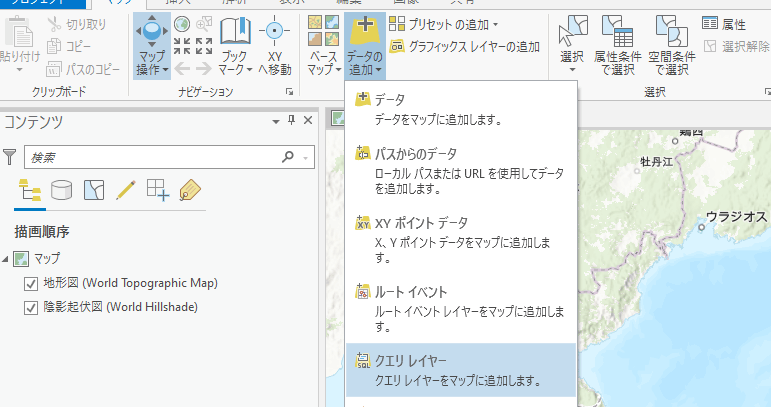Click Select By Attributes (属性条件で選択)
This screenshot has height=407, width=771.
tap(618, 45)
